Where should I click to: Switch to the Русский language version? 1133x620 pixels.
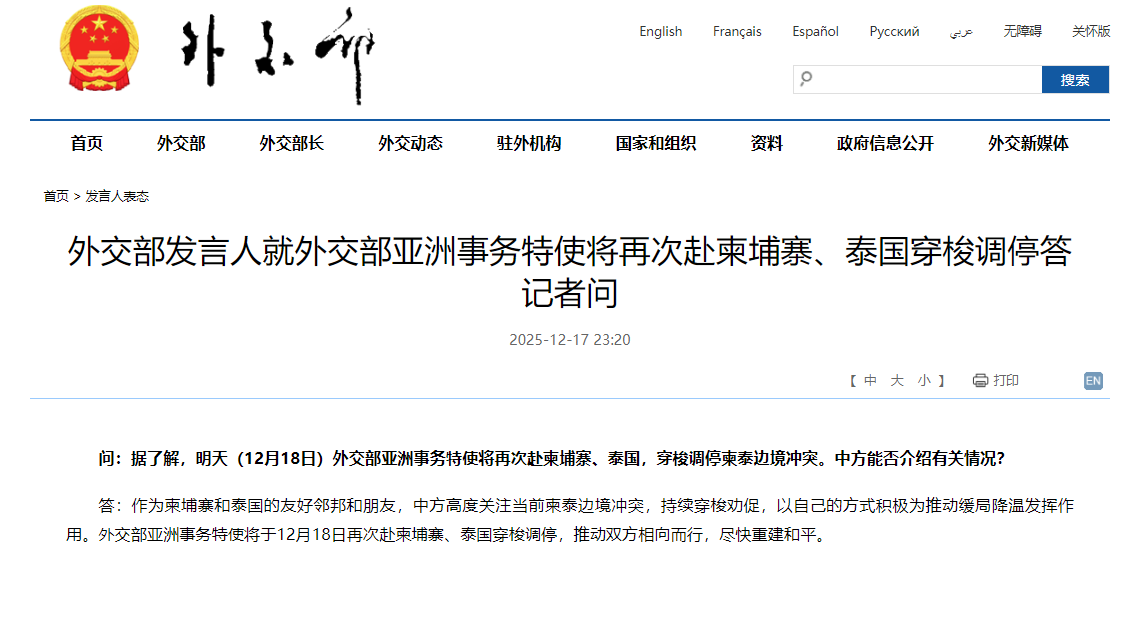[x=894, y=31]
